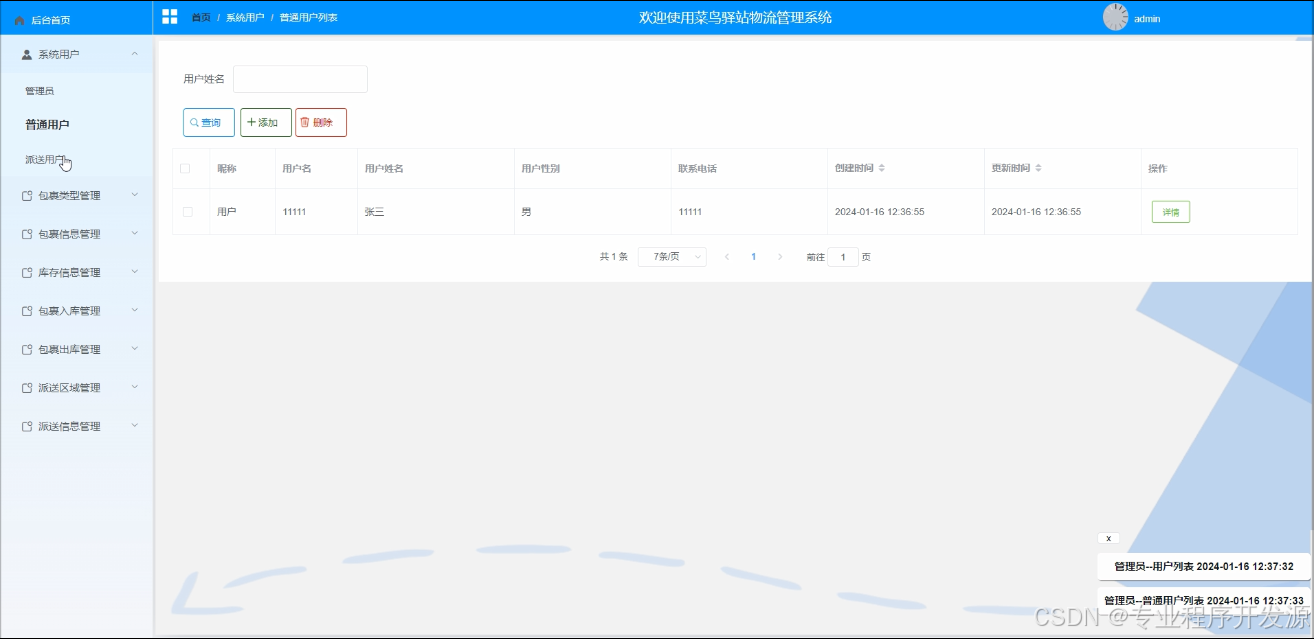Expand 包裹入库管理 chevron
1314x639 pixels.
click(135, 310)
